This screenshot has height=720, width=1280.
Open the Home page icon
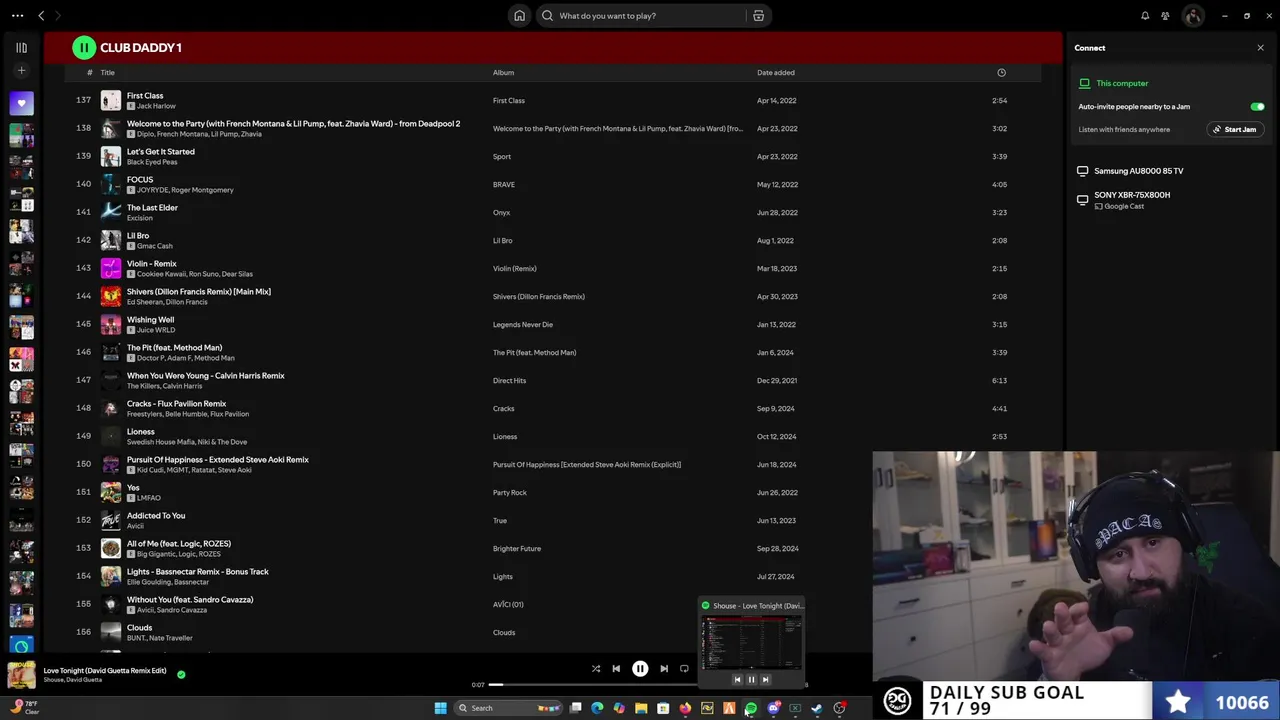[x=519, y=16]
